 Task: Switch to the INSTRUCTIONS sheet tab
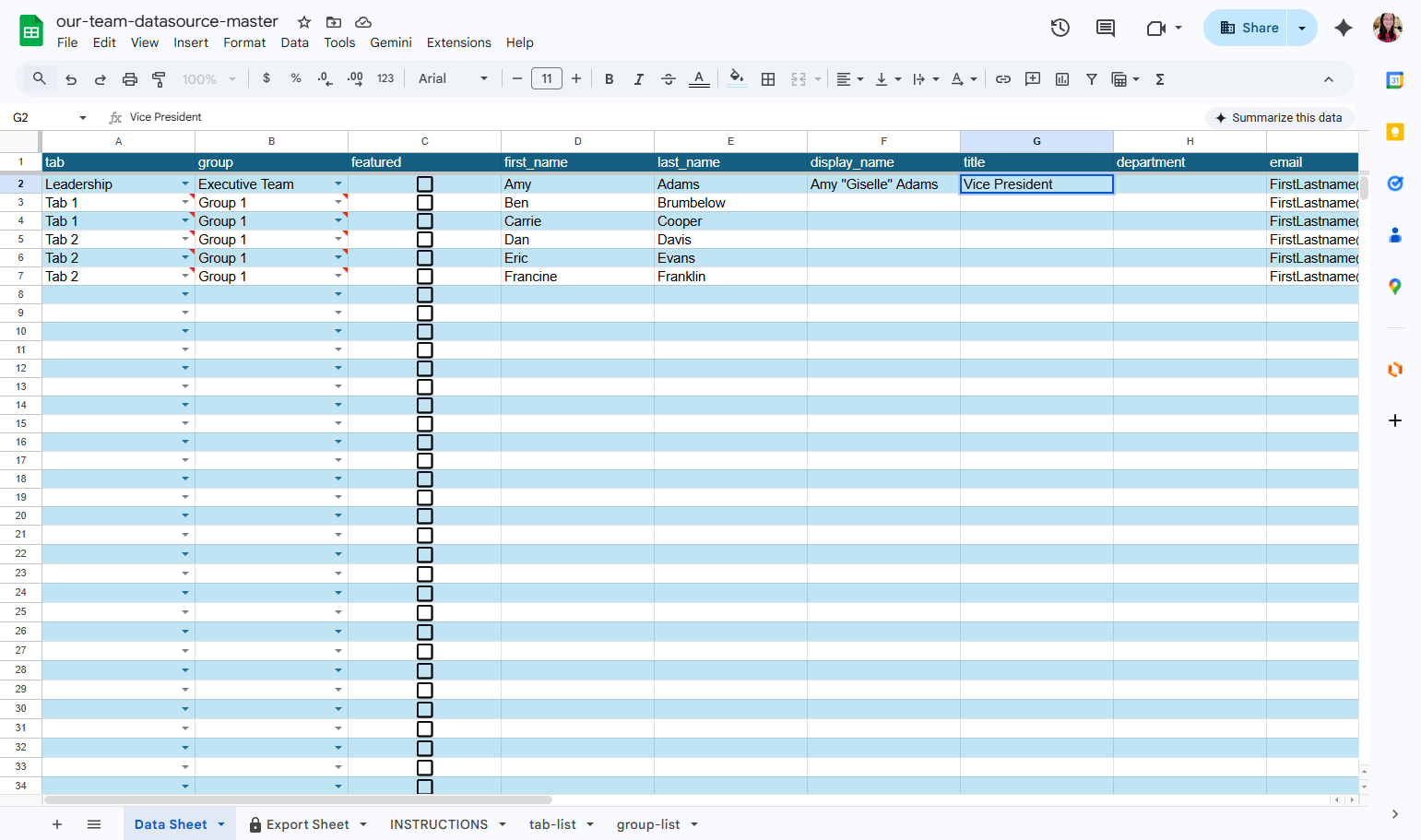439,824
